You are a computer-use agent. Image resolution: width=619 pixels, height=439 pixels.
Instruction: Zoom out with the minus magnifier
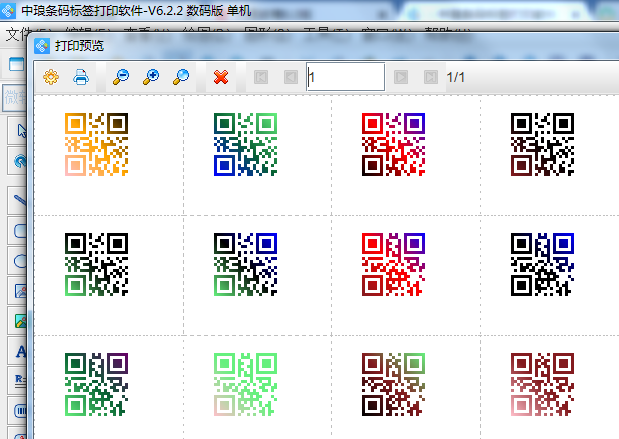120,77
